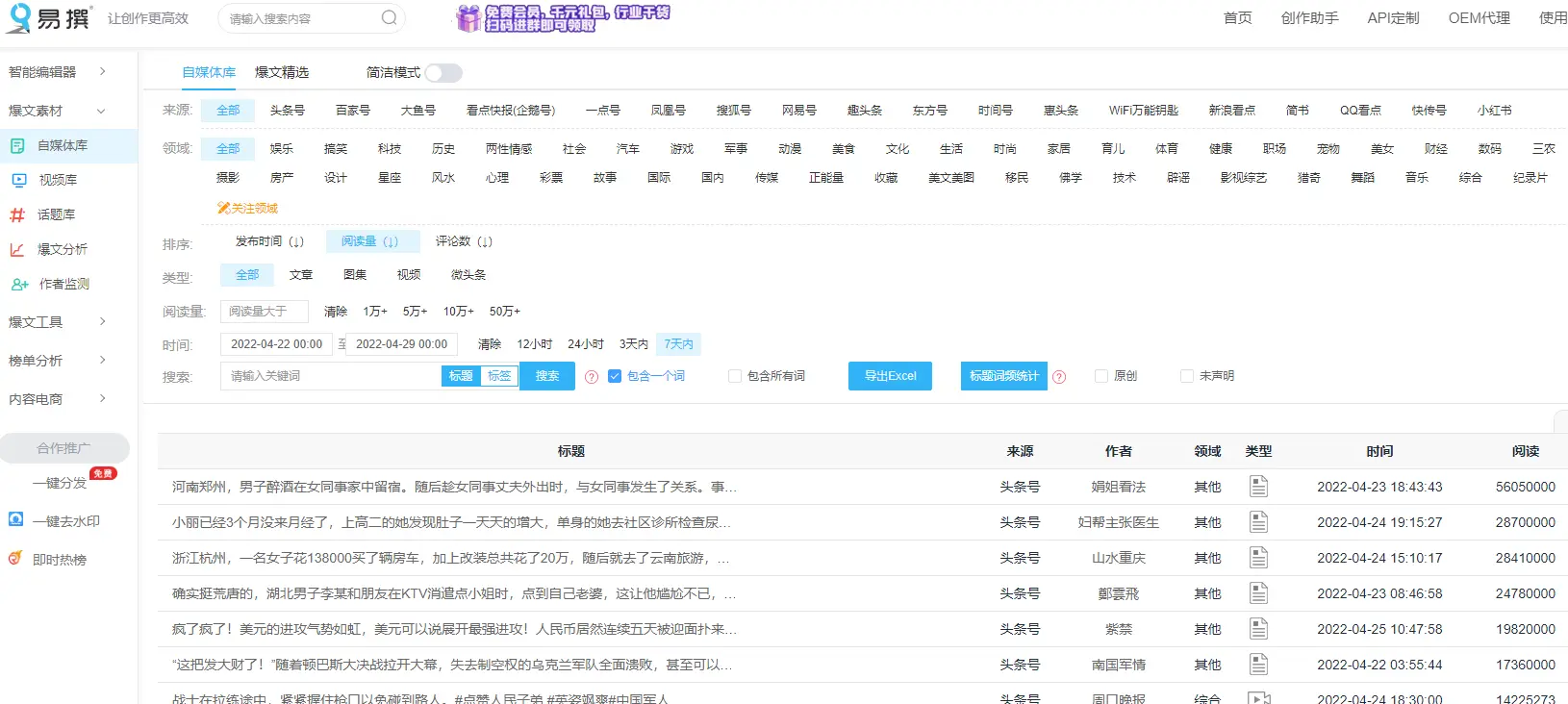The width and height of the screenshot is (1568, 704).
Task: Click top search input field
Action: (303, 18)
